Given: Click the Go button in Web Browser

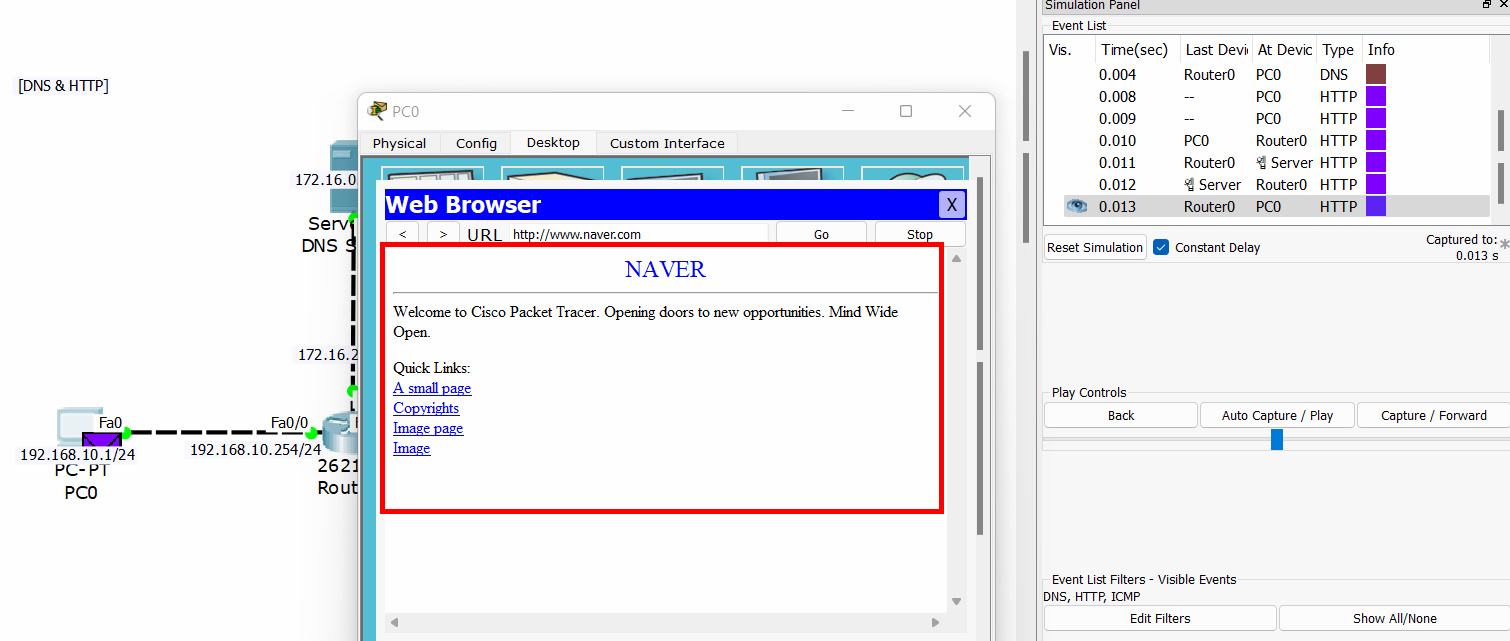Looking at the screenshot, I should pyautogui.click(x=821, y=234).
